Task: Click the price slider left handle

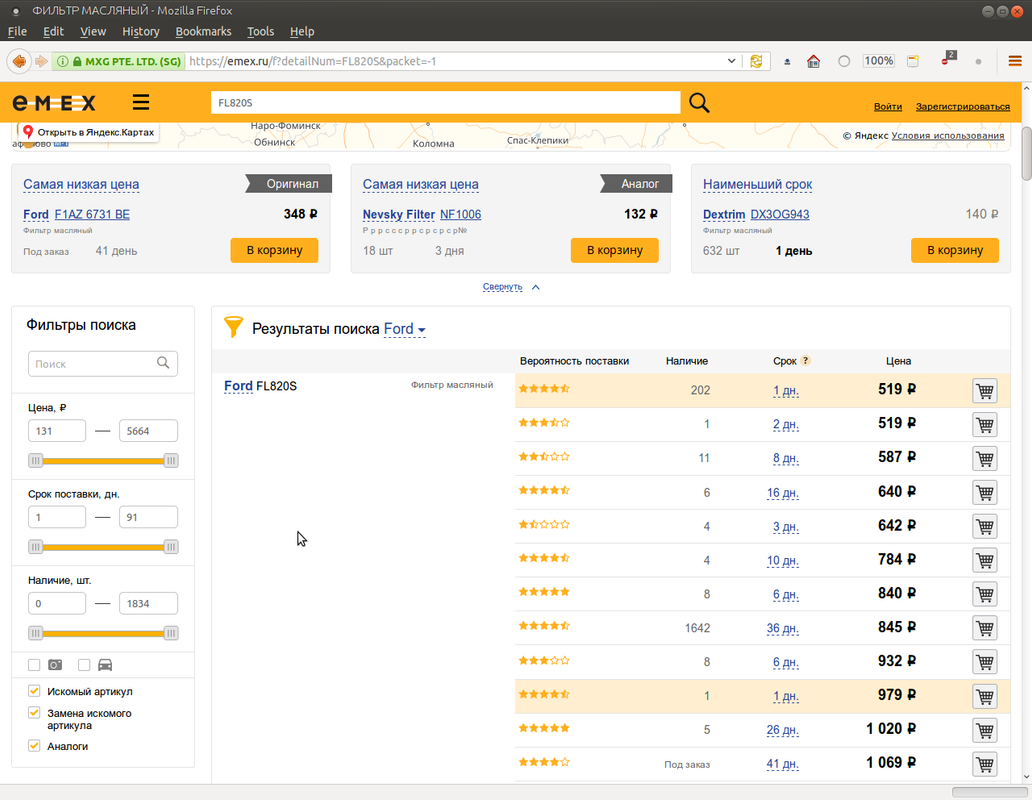Action: pyautogui.click(x=36, y=461)
